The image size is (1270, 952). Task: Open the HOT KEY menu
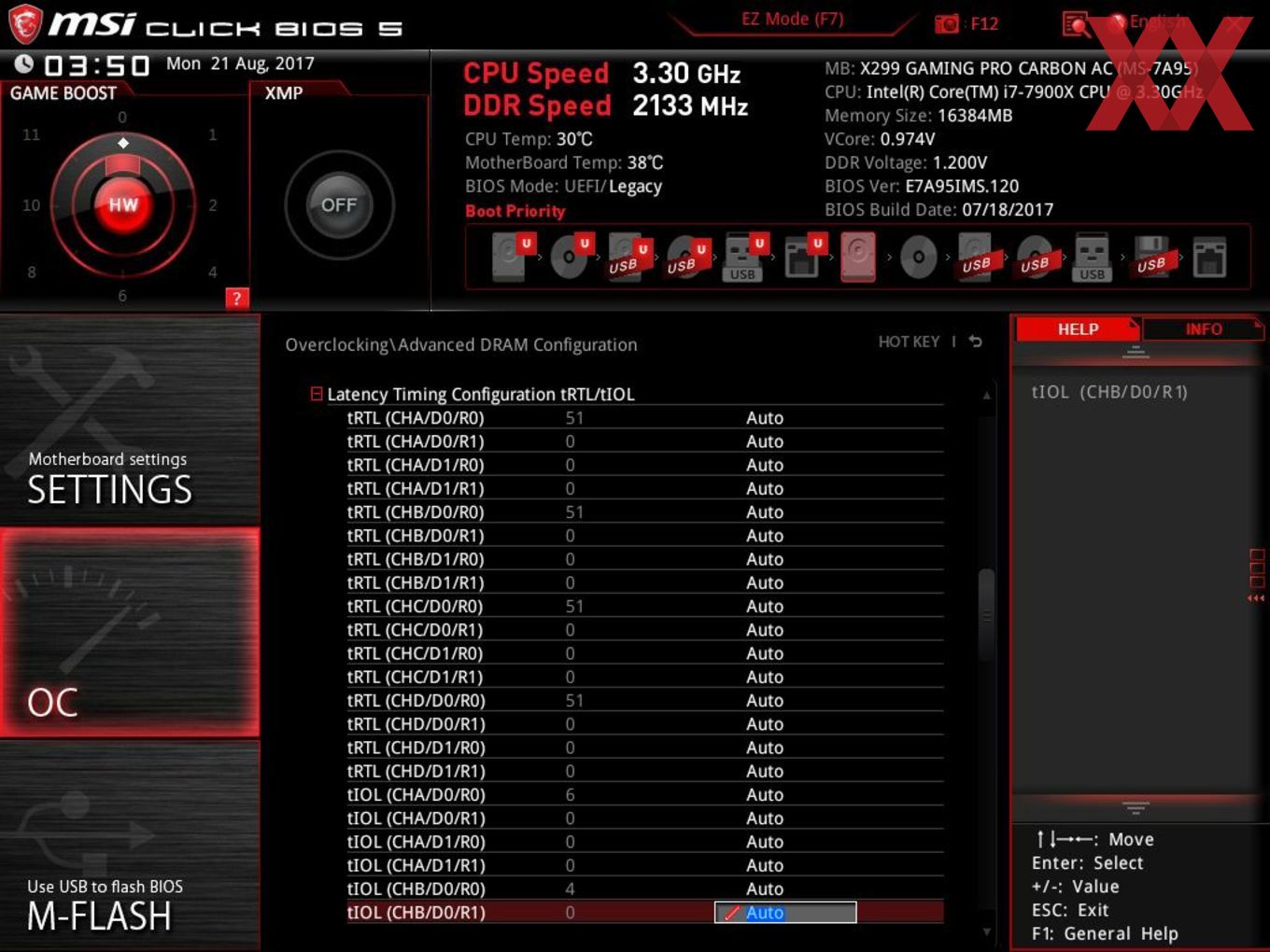click(909, 342)
